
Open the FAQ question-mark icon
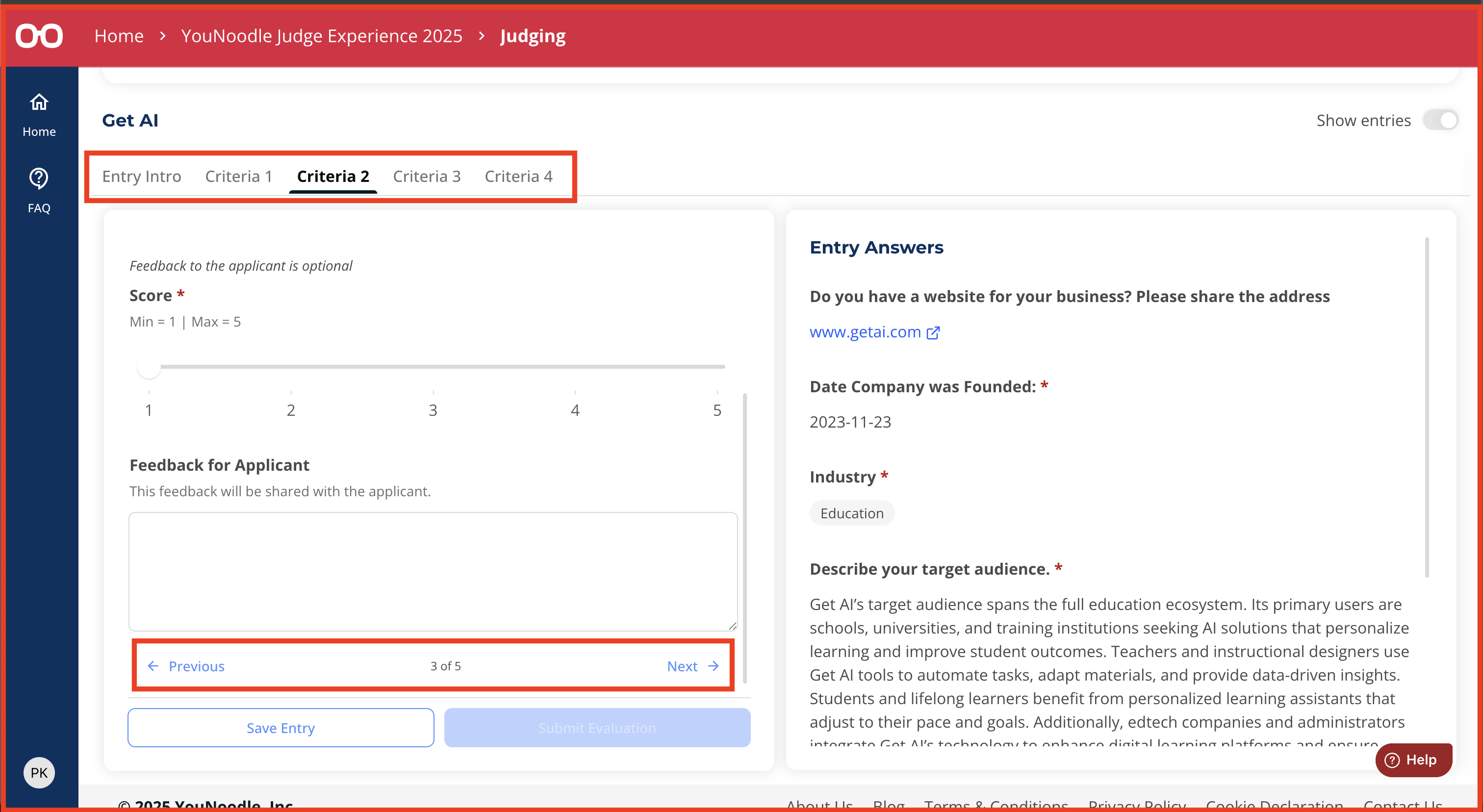click(x=39, y=178)
